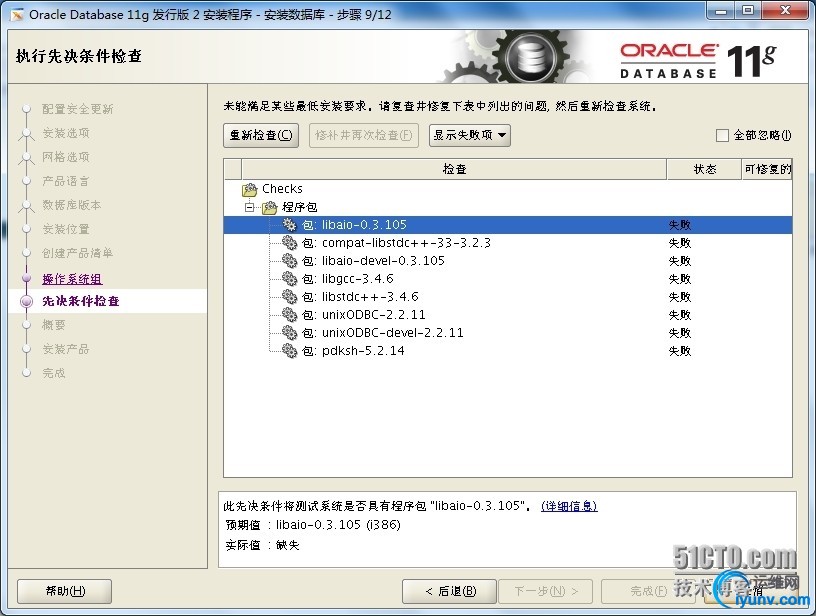Image resolution: width=816 pixels, height=616 pixels.
Task: Collapse the 程序包 tree node
Action: pyautogui.click(x=250, y=207)
